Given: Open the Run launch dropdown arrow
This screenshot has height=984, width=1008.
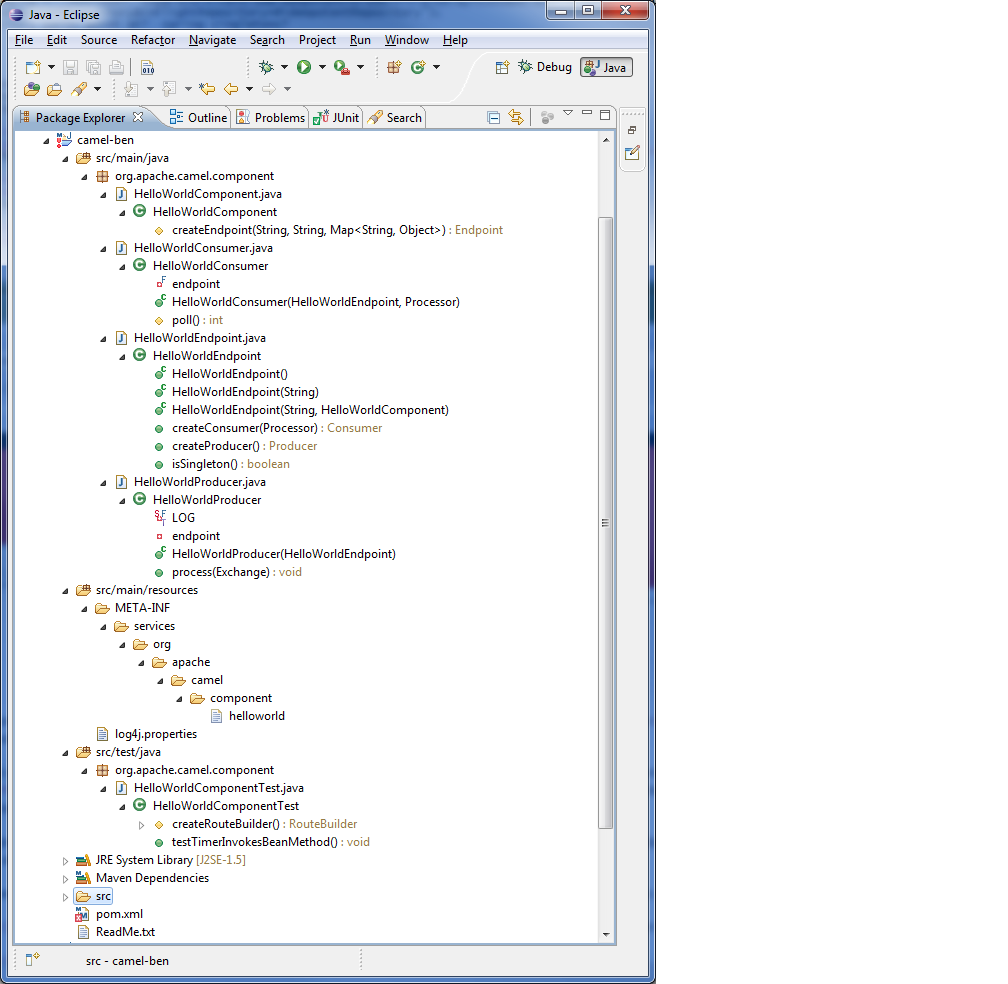Looking at the screenshot, I should [322, 67].
